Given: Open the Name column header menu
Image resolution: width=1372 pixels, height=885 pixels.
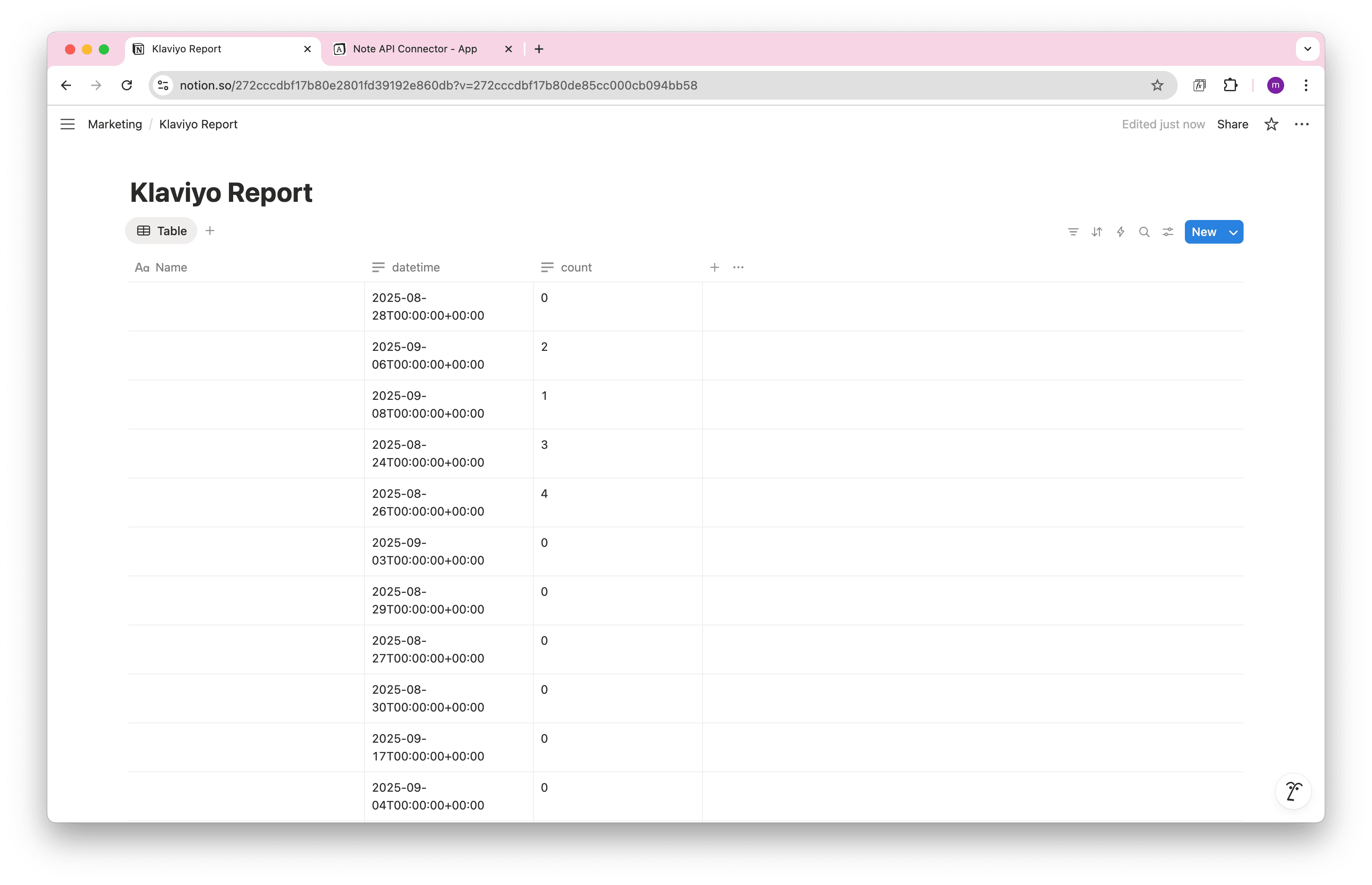Looking at the screenshot, I should pos(247,267).
